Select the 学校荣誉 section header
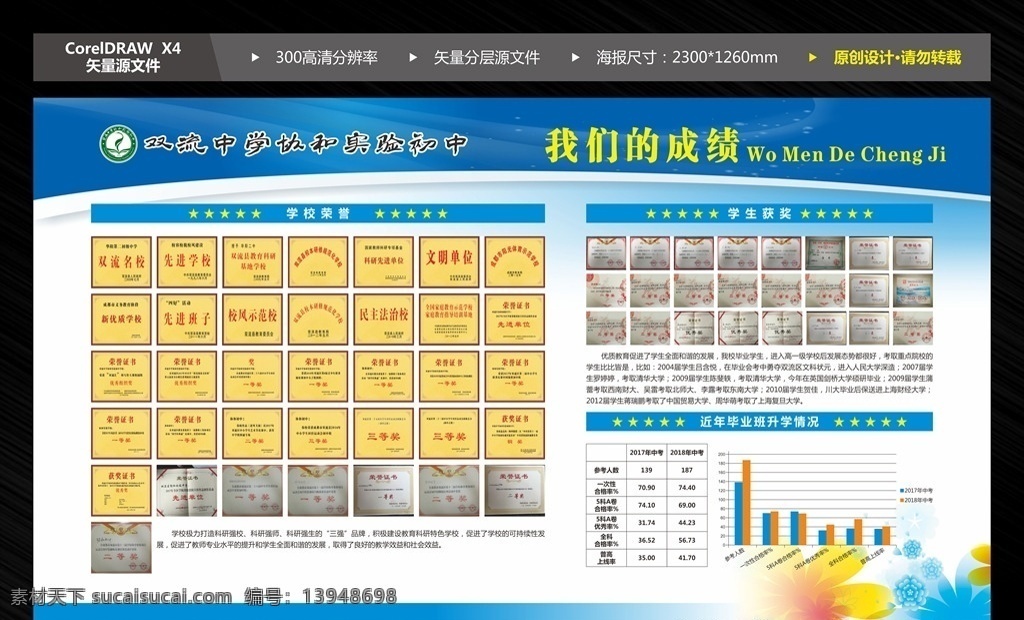The image size is (1024, 620). pos(318,214)
